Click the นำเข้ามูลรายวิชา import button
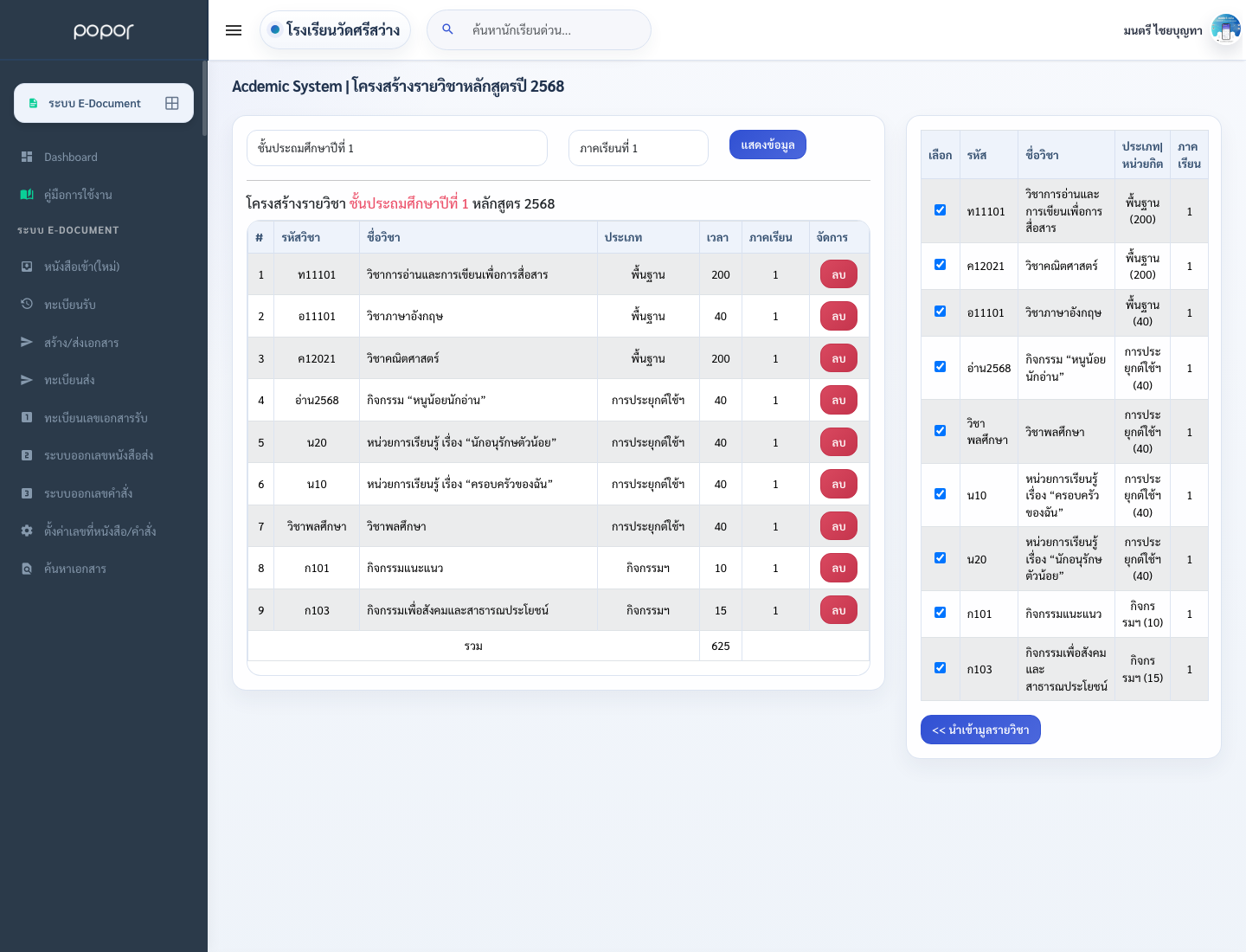1246x952 pixels. (x=980, y=730)
